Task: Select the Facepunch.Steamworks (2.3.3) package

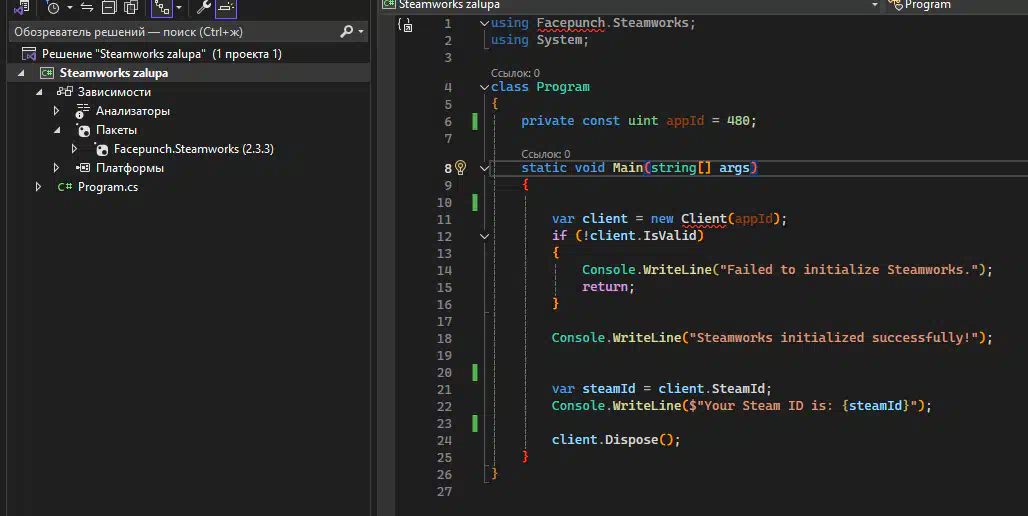Action: pyautogui.click(x=193, y=149)
